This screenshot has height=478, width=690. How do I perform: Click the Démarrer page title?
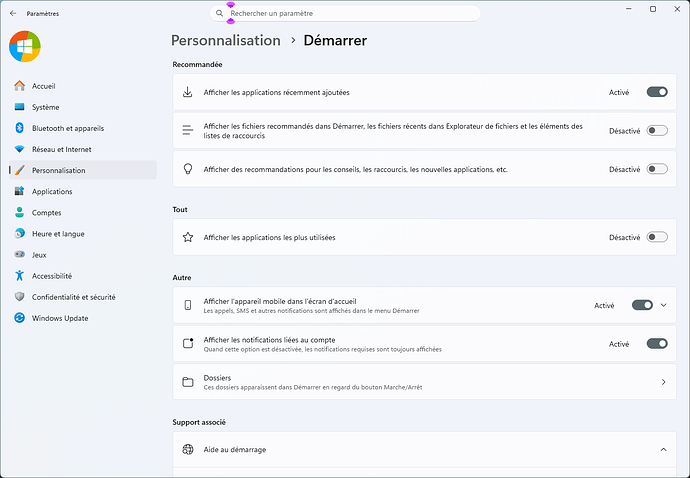point(335,40)
